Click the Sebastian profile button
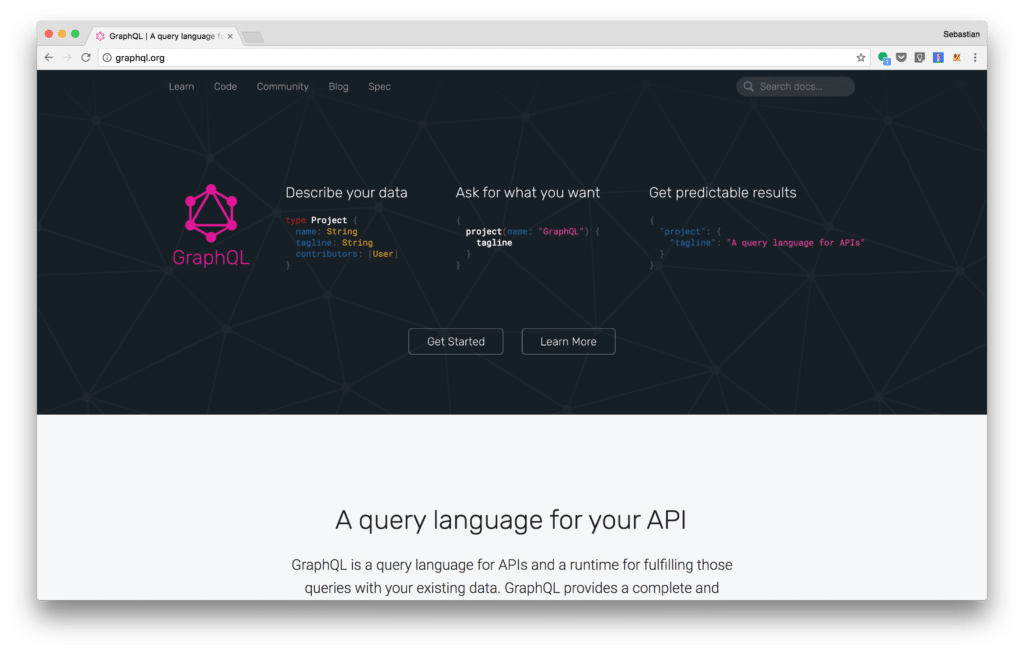This screenshot has width=1024, height=653. coord(961,34)
